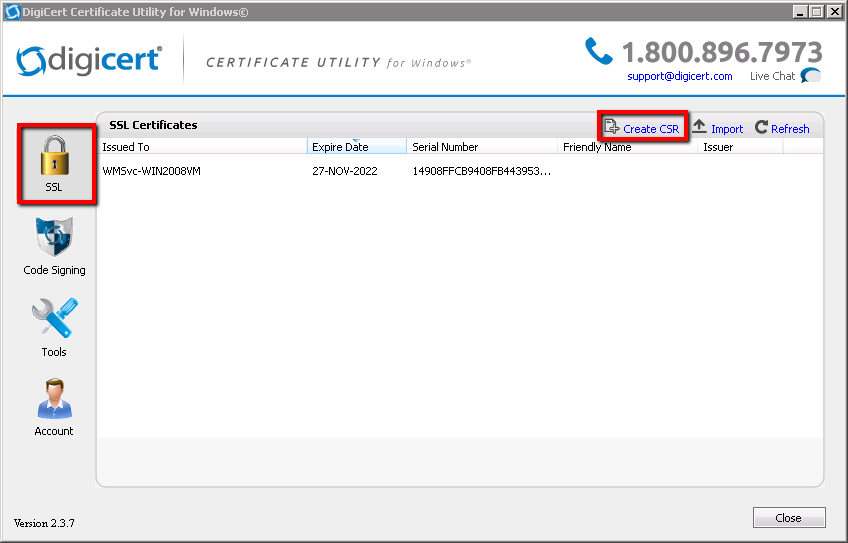Open the Code Signing shield section
848x543 pixels.
[x=54, y=246]
